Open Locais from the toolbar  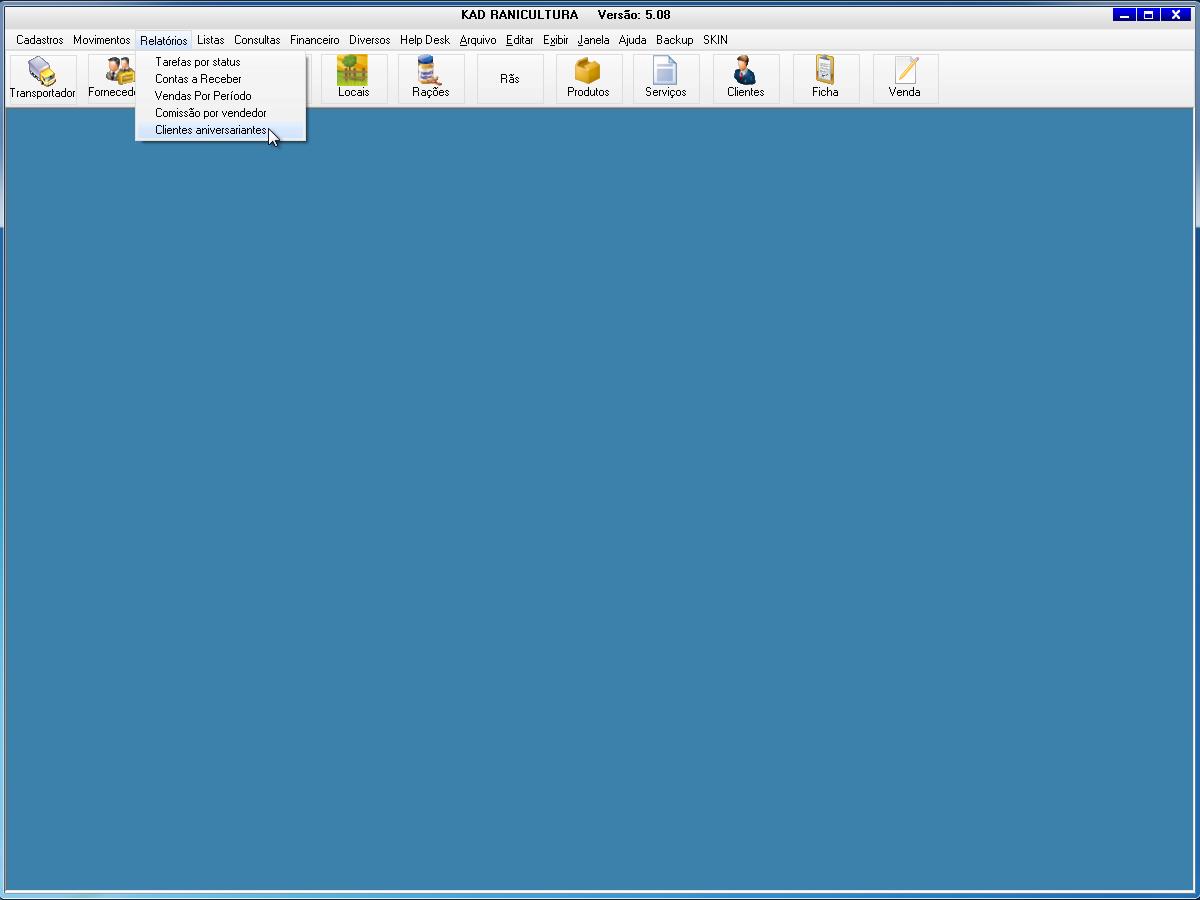point(353,79)
